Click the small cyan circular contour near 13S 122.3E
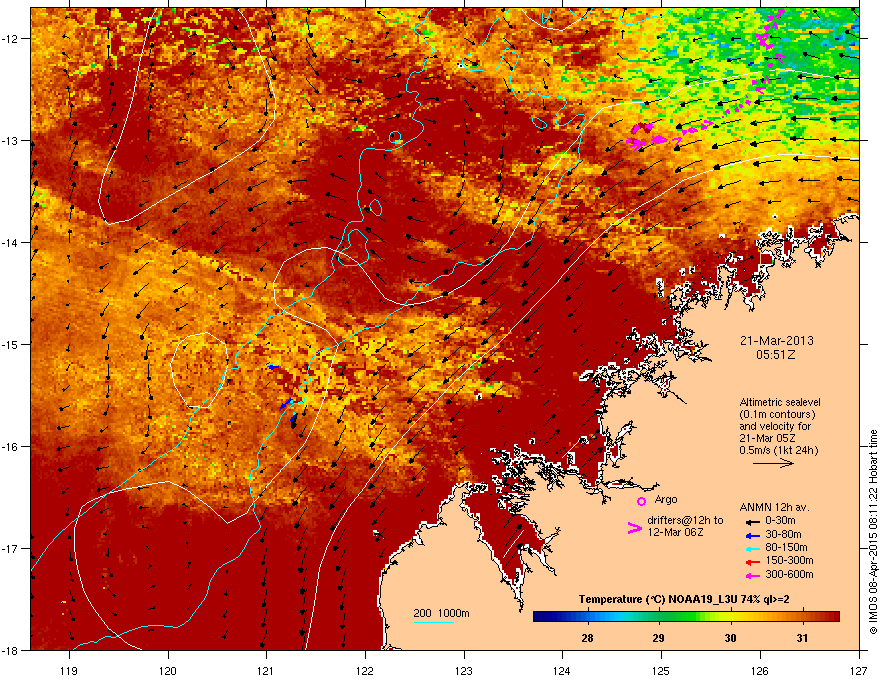The height and width of the screenshot is (680, 880). 395,137
